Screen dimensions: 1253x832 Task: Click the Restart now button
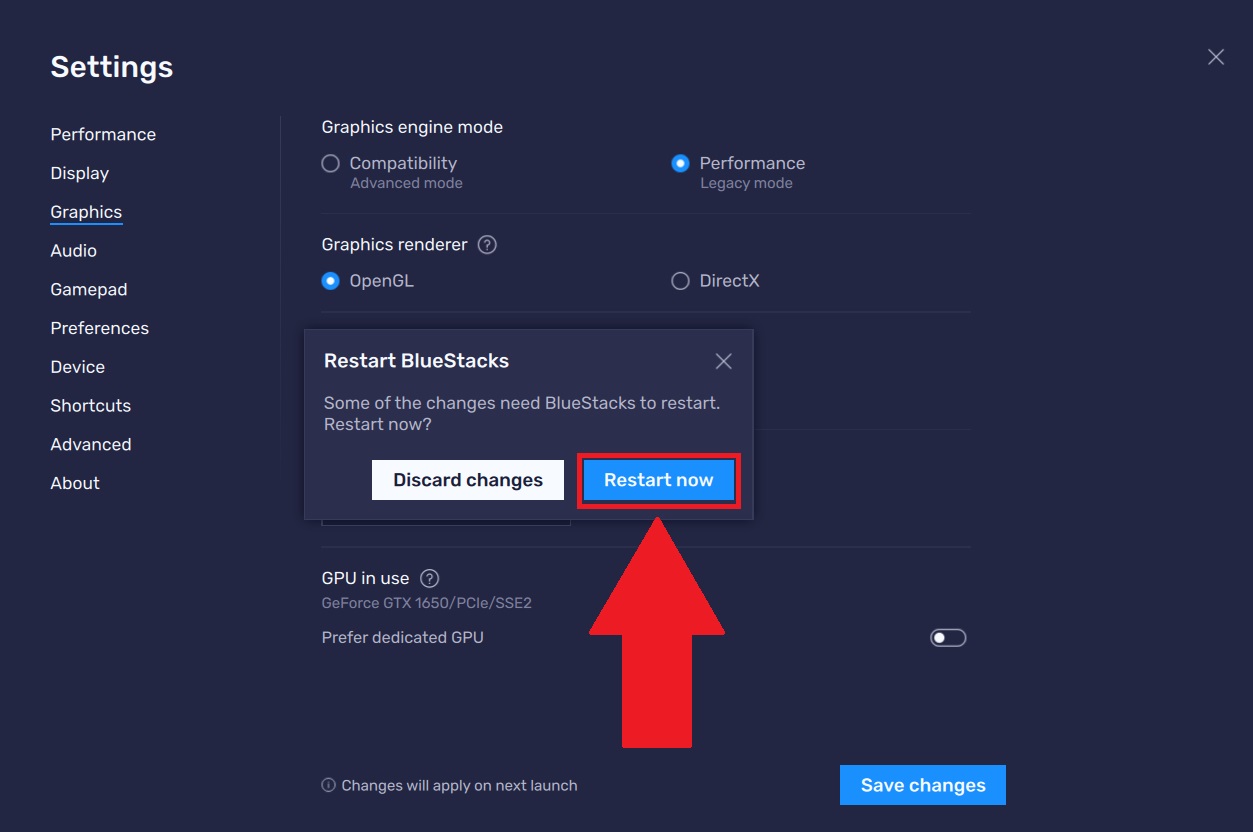click(x=659, y=480)
